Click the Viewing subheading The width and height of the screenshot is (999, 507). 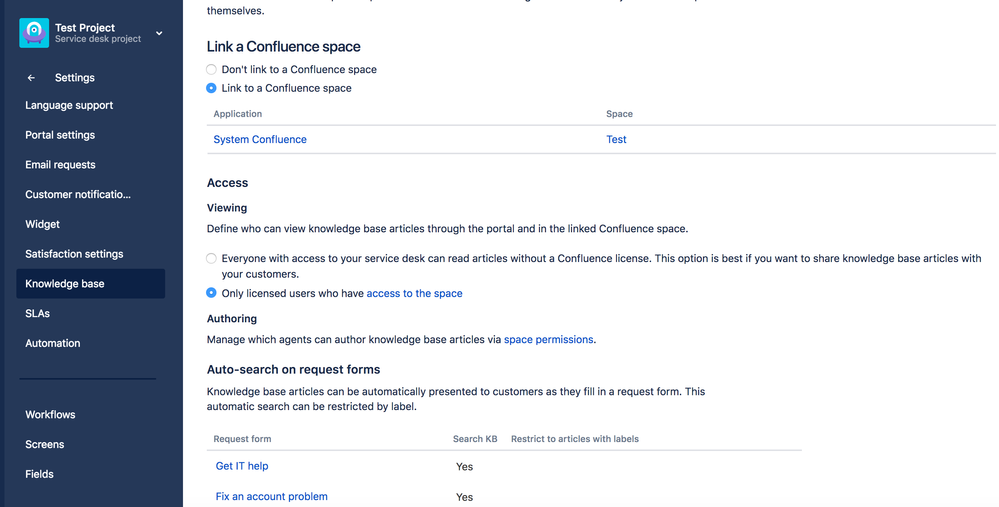pyautogui.click(x=227, y=208)
